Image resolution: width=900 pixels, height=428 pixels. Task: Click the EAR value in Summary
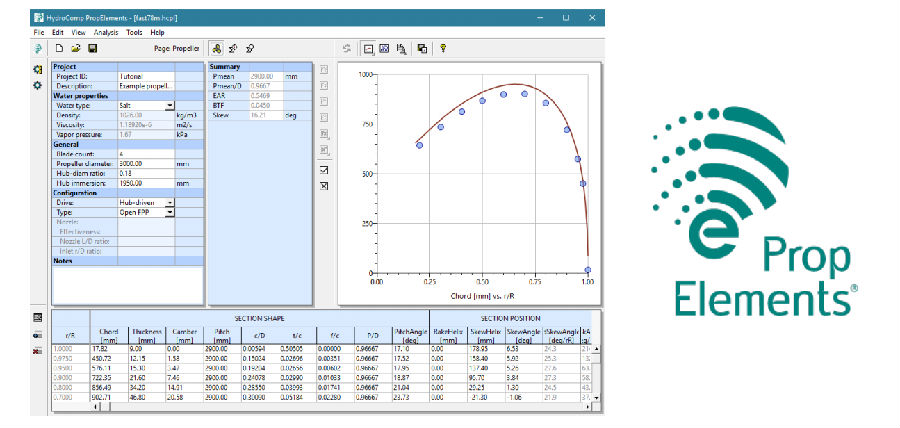(266, 96)
